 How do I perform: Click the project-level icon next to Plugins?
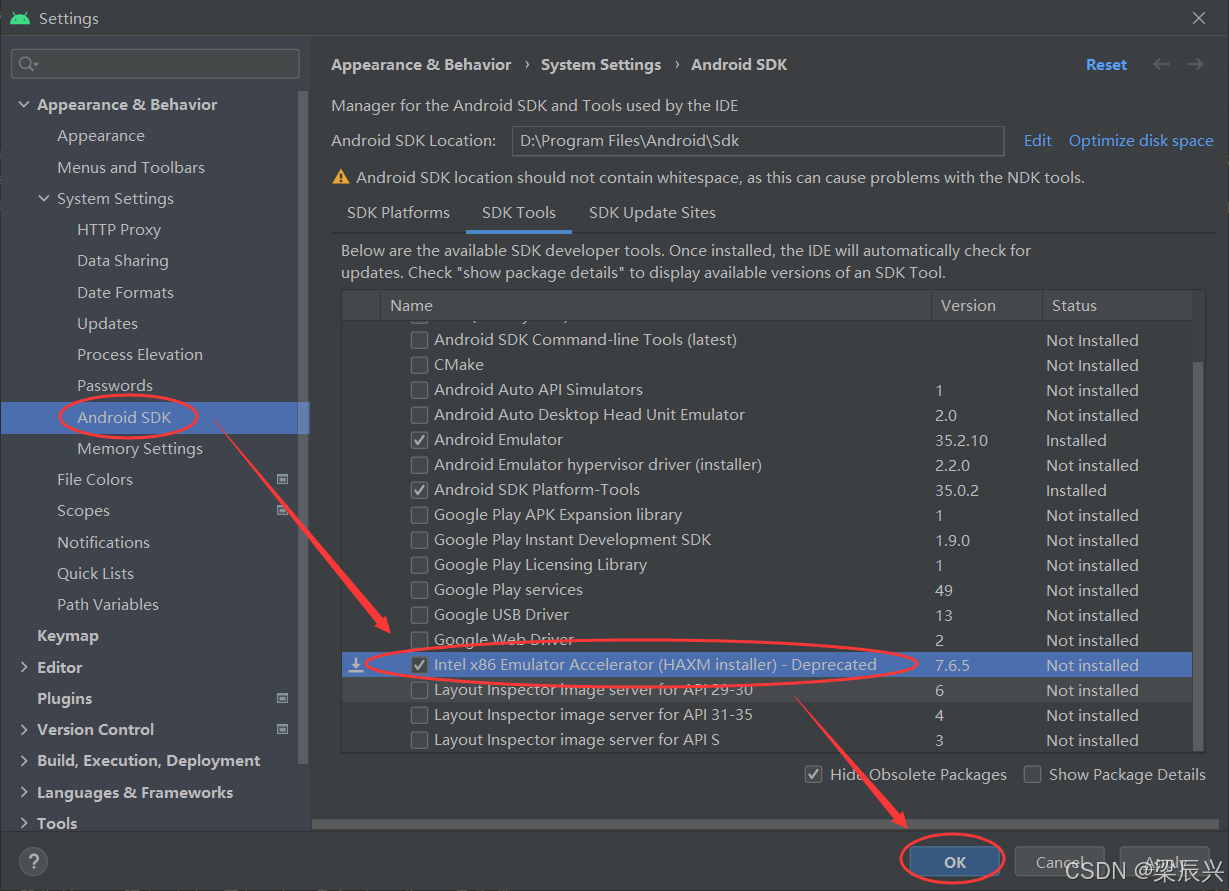(x=282, y=698)
